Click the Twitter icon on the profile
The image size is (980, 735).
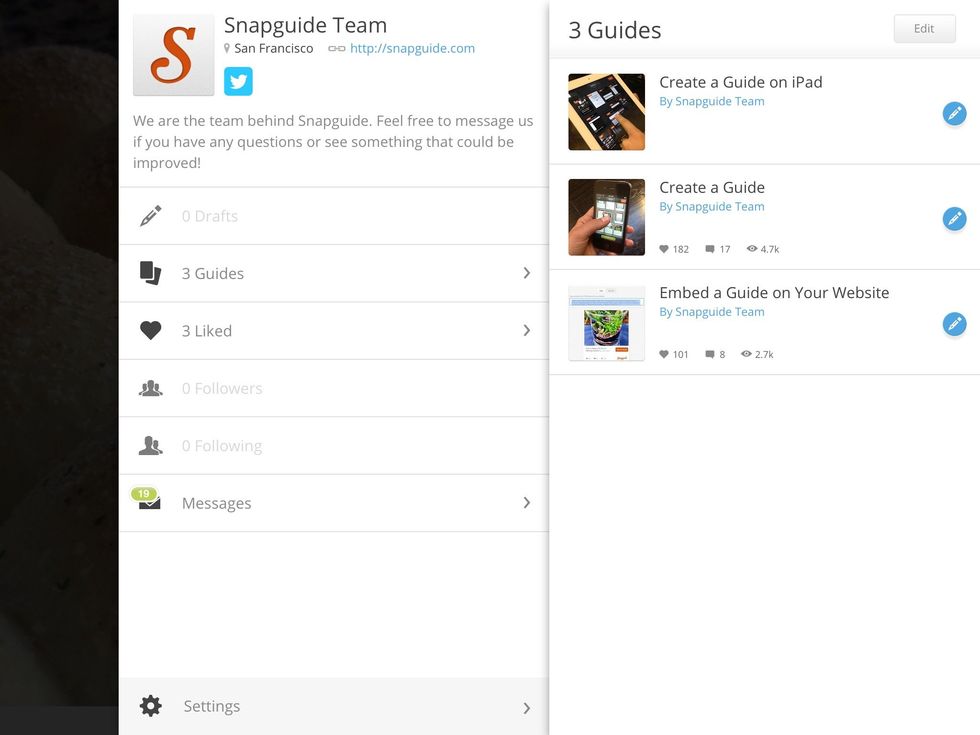[x=238, y=81]
